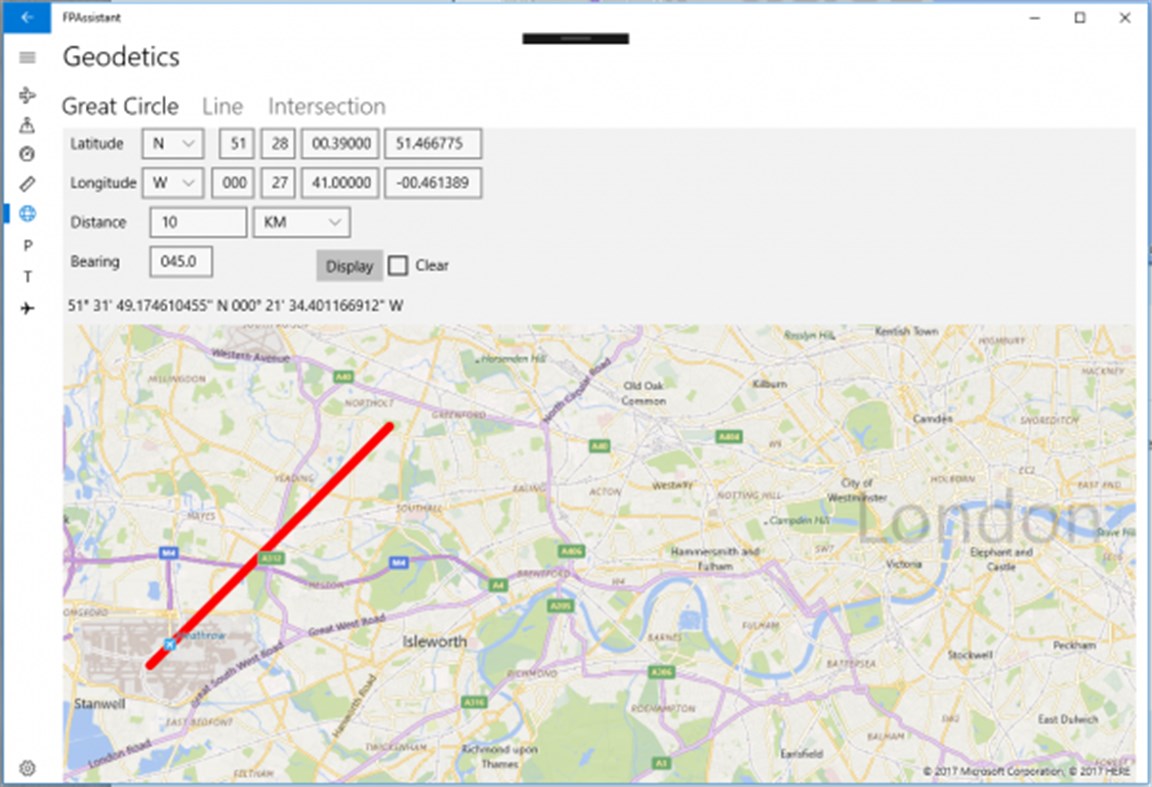
Task: Switch to the Great Circle tab
Action: 120,107
